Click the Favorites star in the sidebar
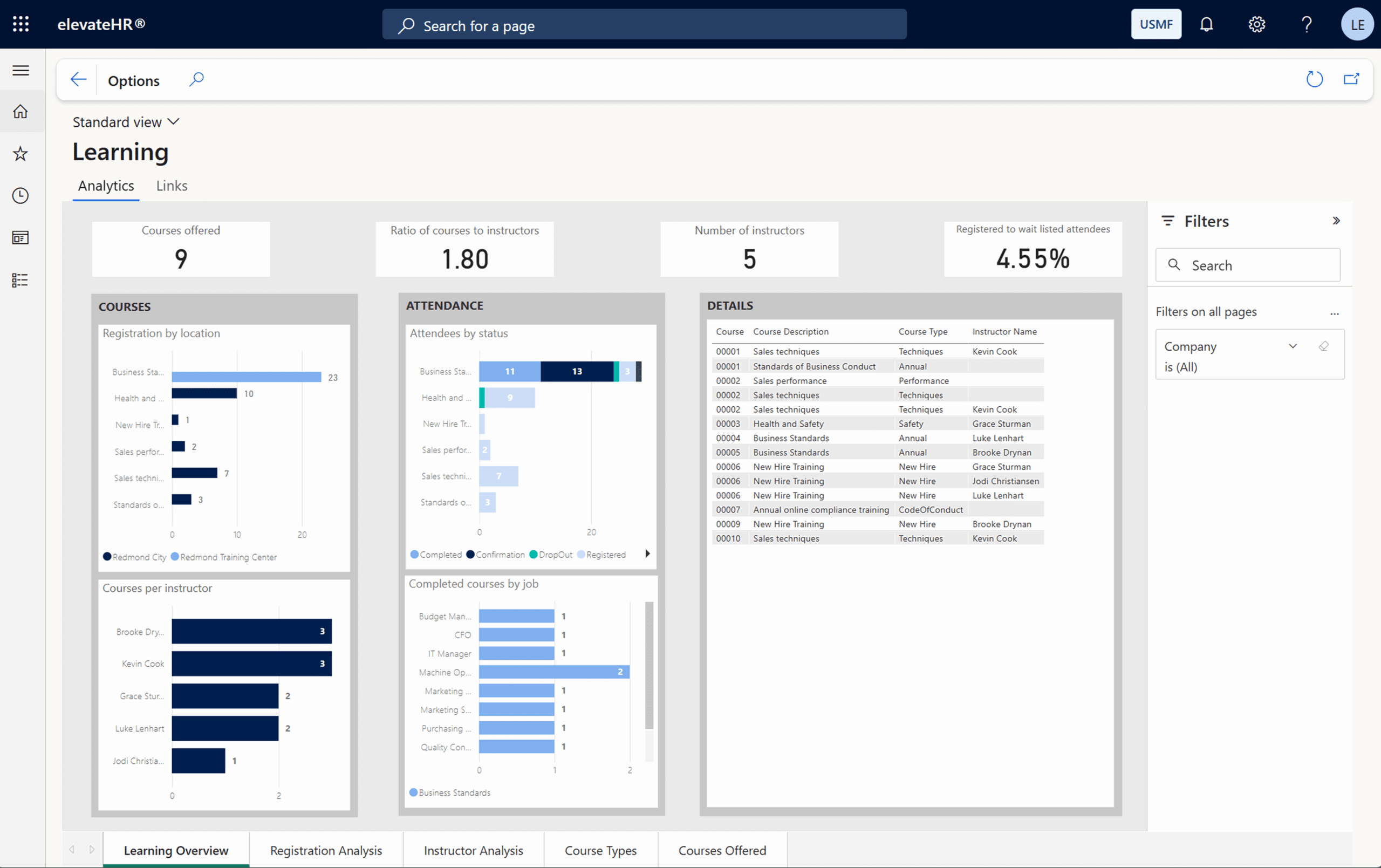This screenshot has width=1381, height=868. point(20,153)
